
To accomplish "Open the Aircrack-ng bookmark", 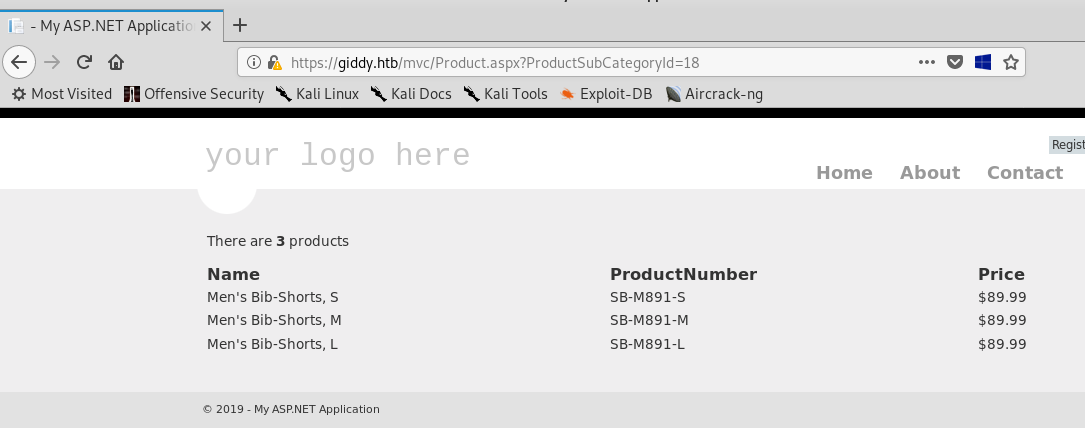I will [714, 94].
